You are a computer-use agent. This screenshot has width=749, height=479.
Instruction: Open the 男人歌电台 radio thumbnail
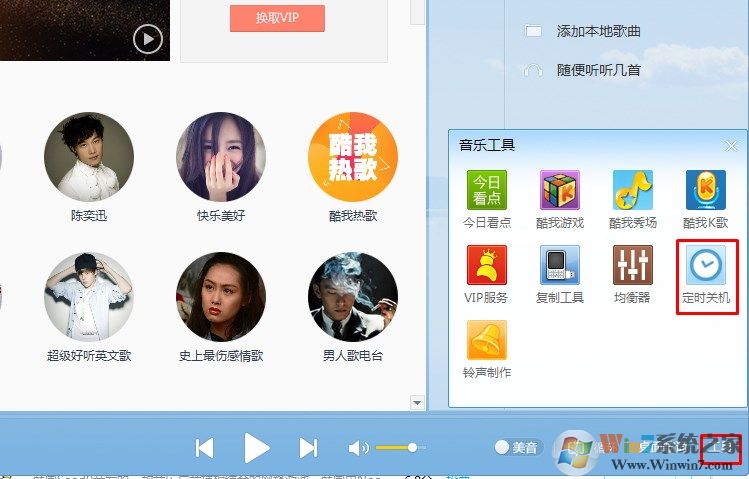pos(353,297)
